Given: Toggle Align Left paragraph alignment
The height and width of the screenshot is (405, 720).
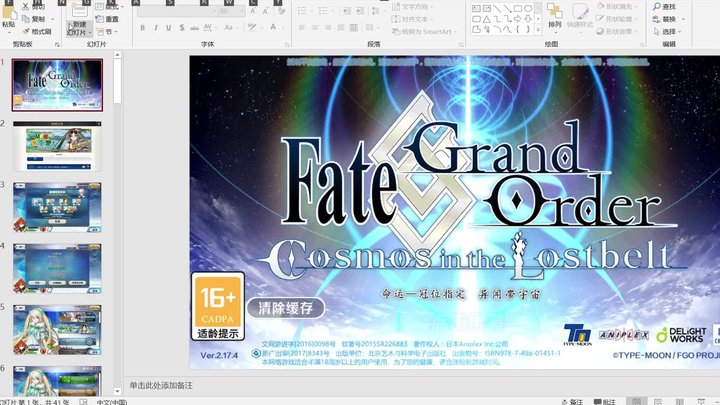Looking at the screenshot, I should (302, 28).
